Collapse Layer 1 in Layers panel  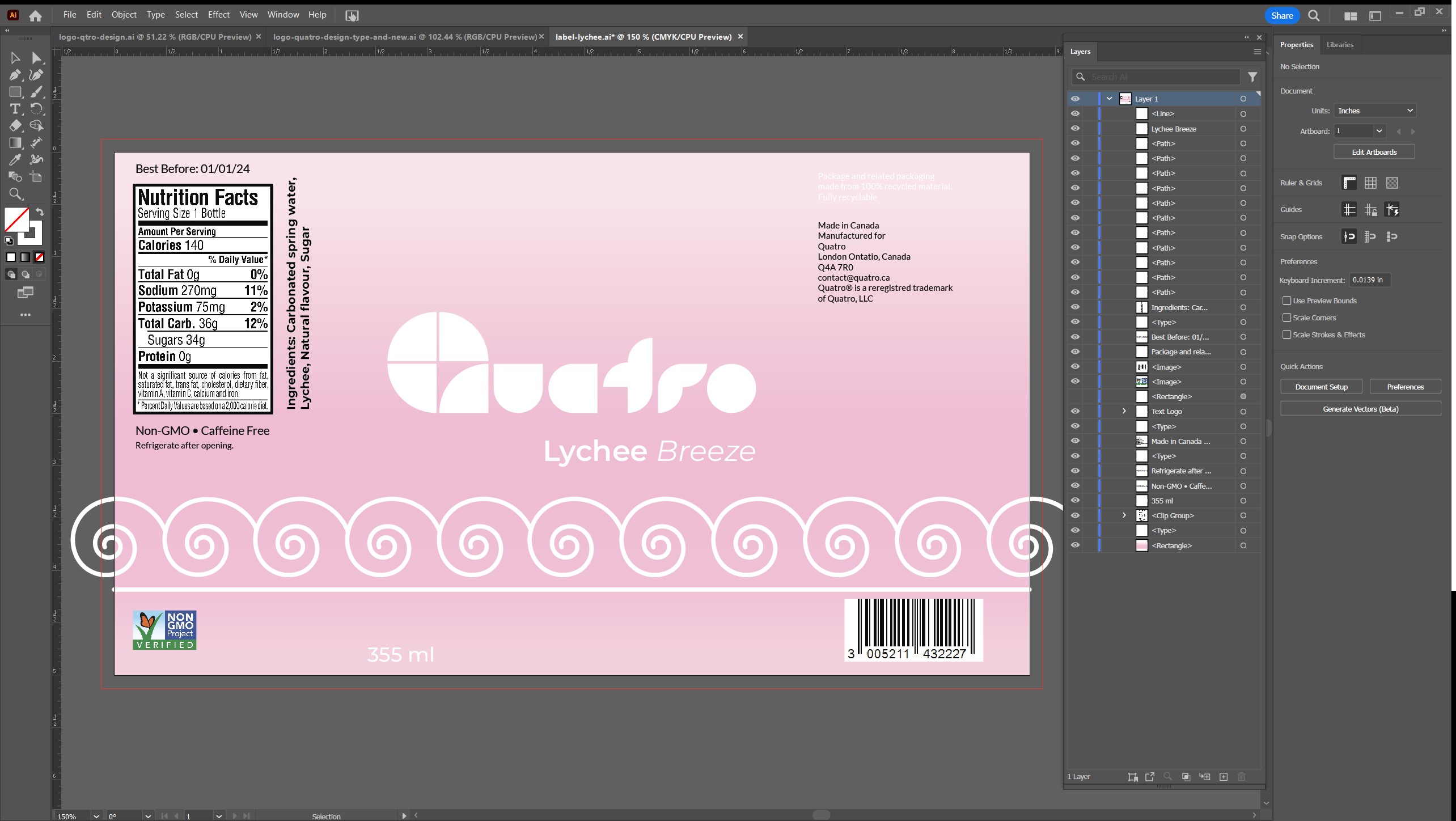[x=1109, y=99]
